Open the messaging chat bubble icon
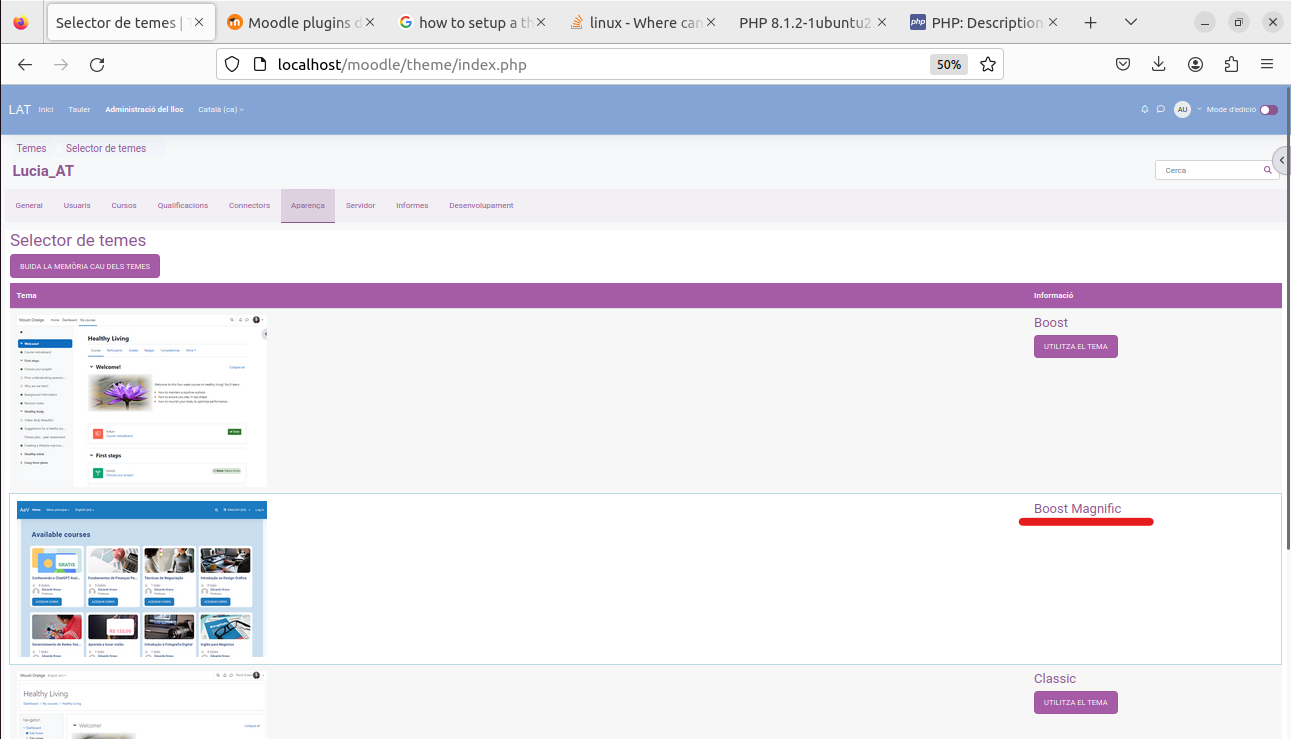 click(1160, 109)
